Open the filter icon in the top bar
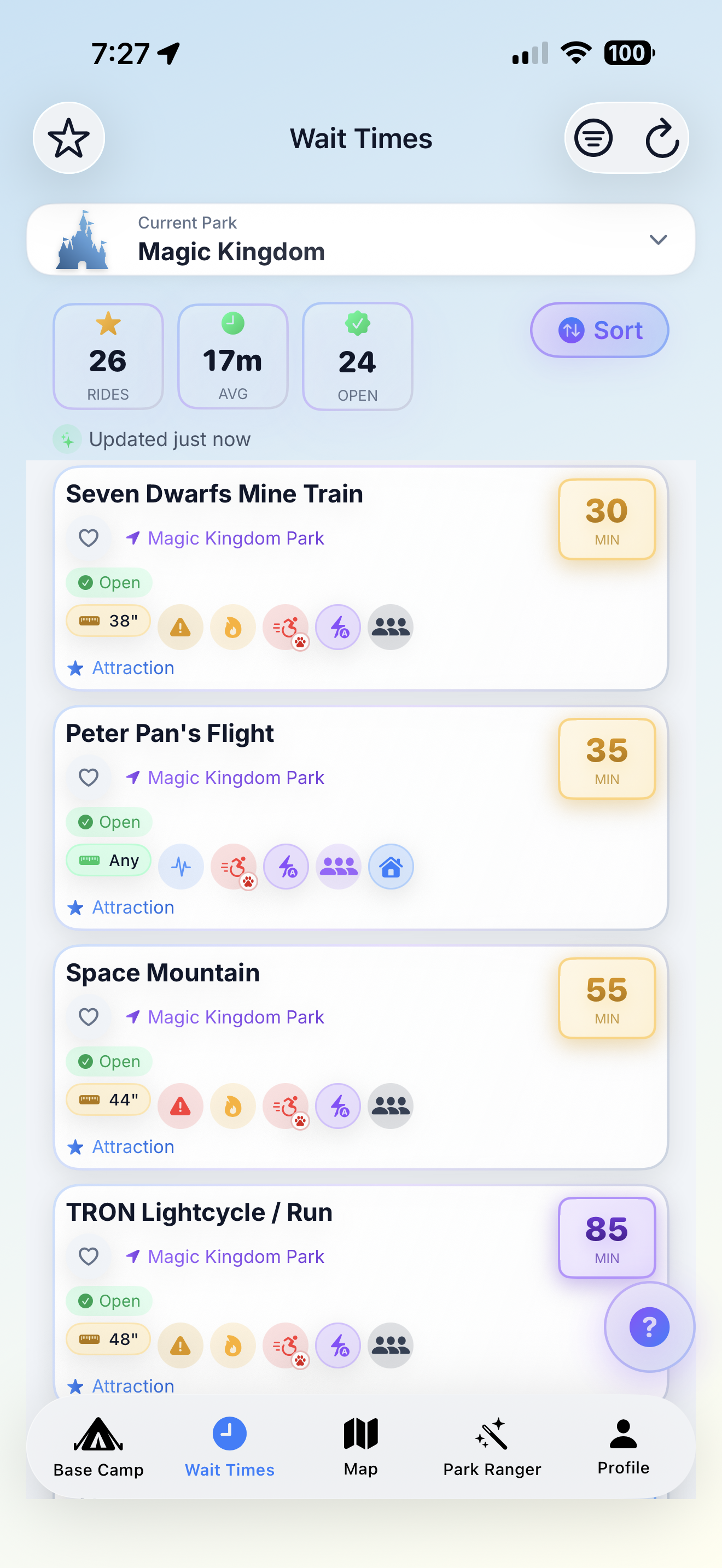This screenshot has width=722, height=1568. pyautogui.click(x=592, y=138)
